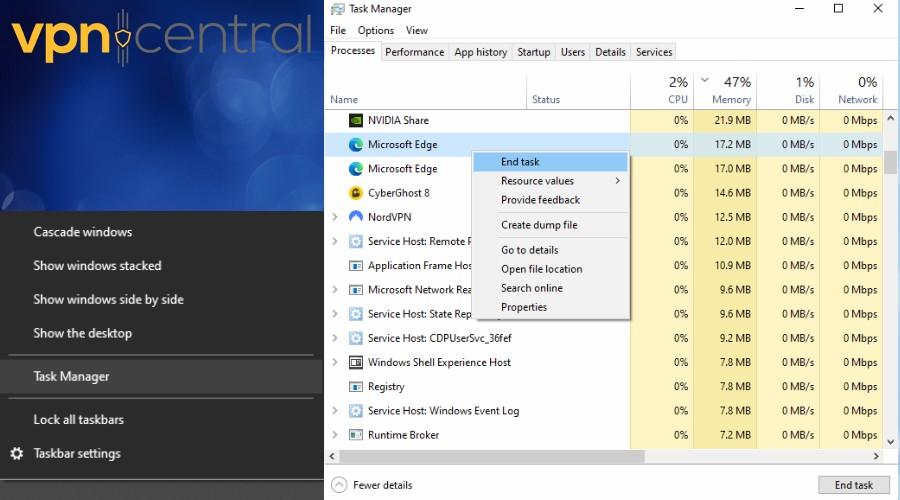Click the Status column header
The image size is (900, 500).
(578, 91)
